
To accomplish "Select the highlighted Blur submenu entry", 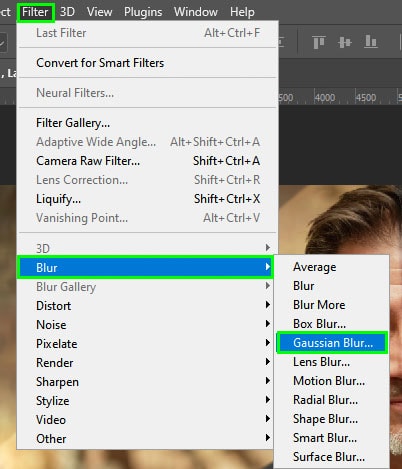I will click(145, 267).
